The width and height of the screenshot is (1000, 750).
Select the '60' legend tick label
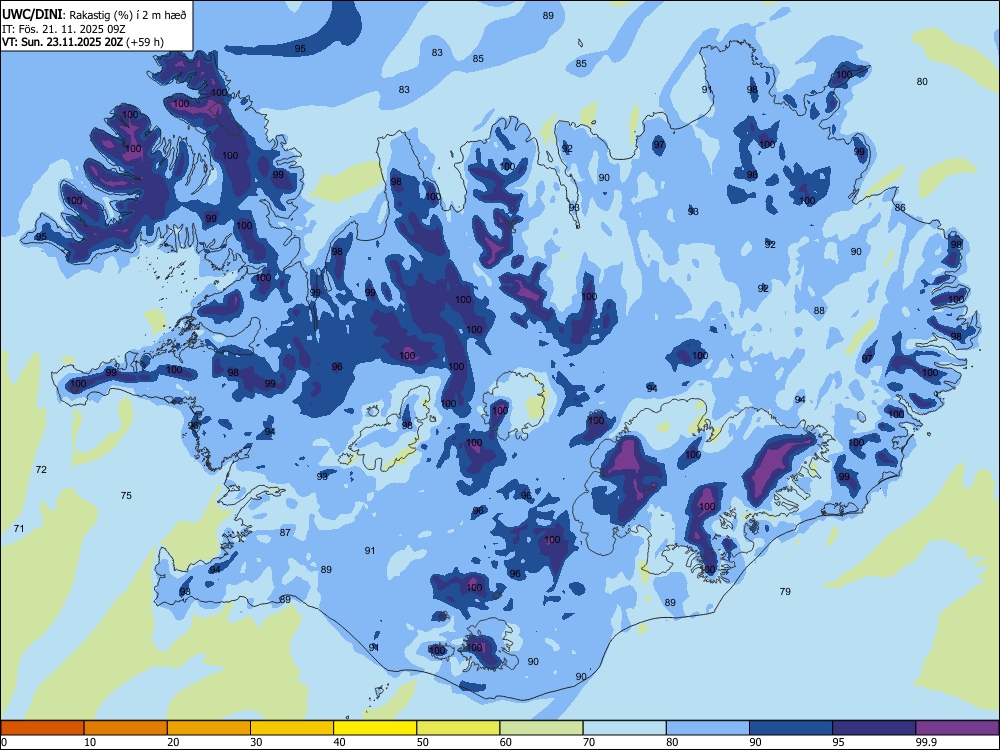pyautogui.click(x=506, y=742)
